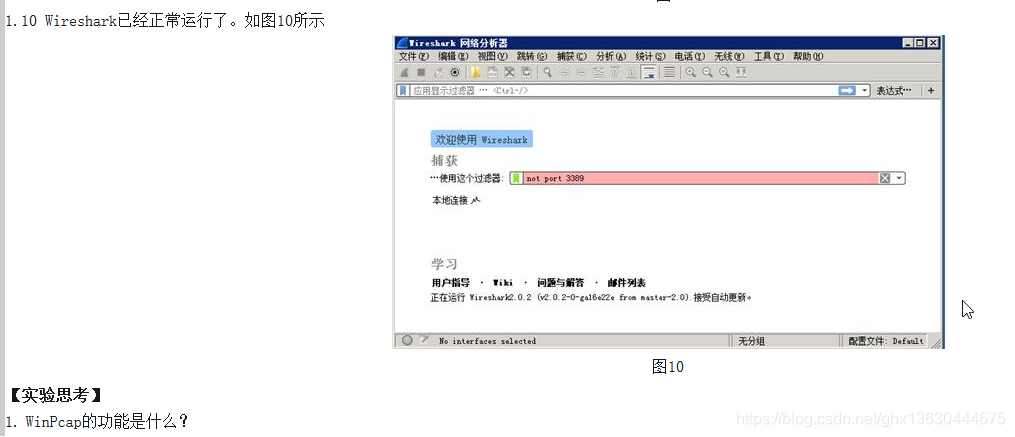Open the 用户指导 user guide link
The image size is (1015, 437).
click(451, 283)
